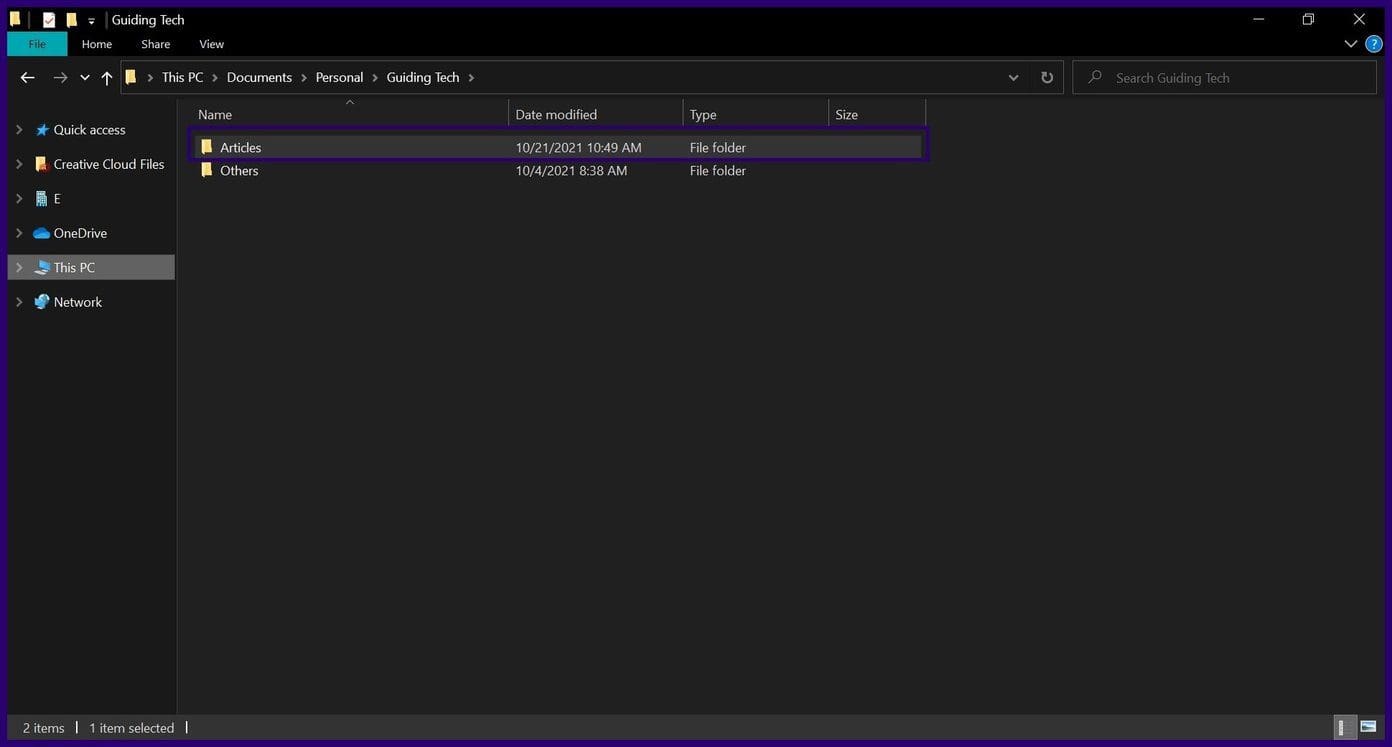
Task: Click the Properties checkmark icon in title bar
Action: pos(49,20)
